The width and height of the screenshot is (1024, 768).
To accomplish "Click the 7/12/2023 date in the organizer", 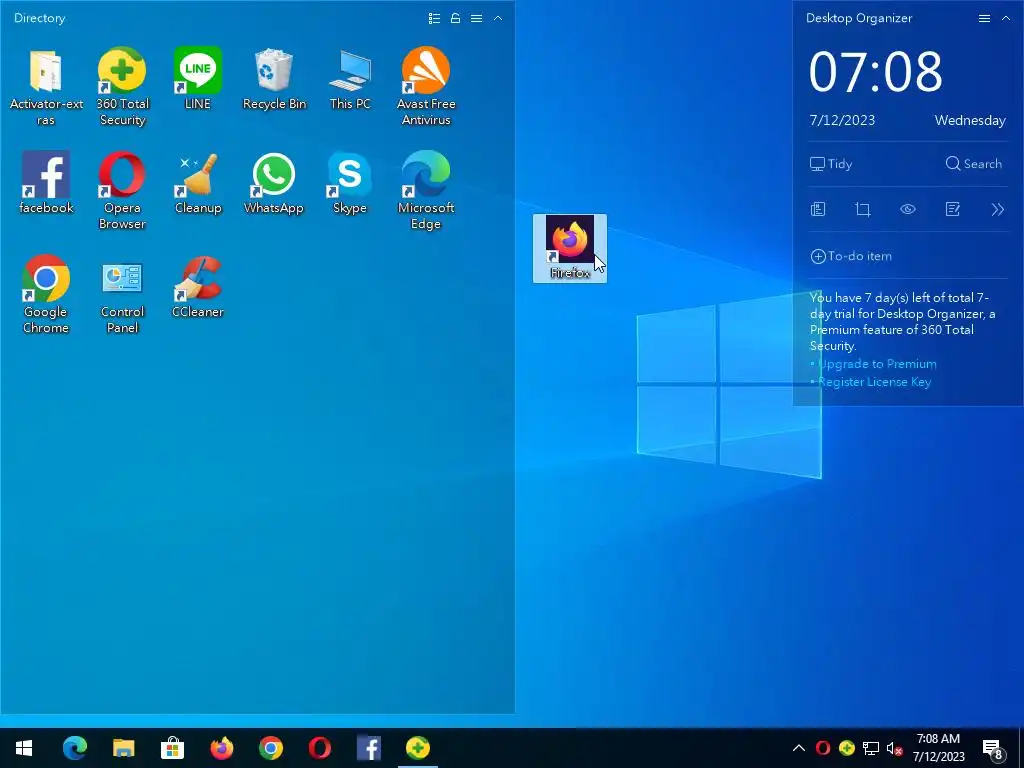I will pyautogui.click(x=842, y=120).
